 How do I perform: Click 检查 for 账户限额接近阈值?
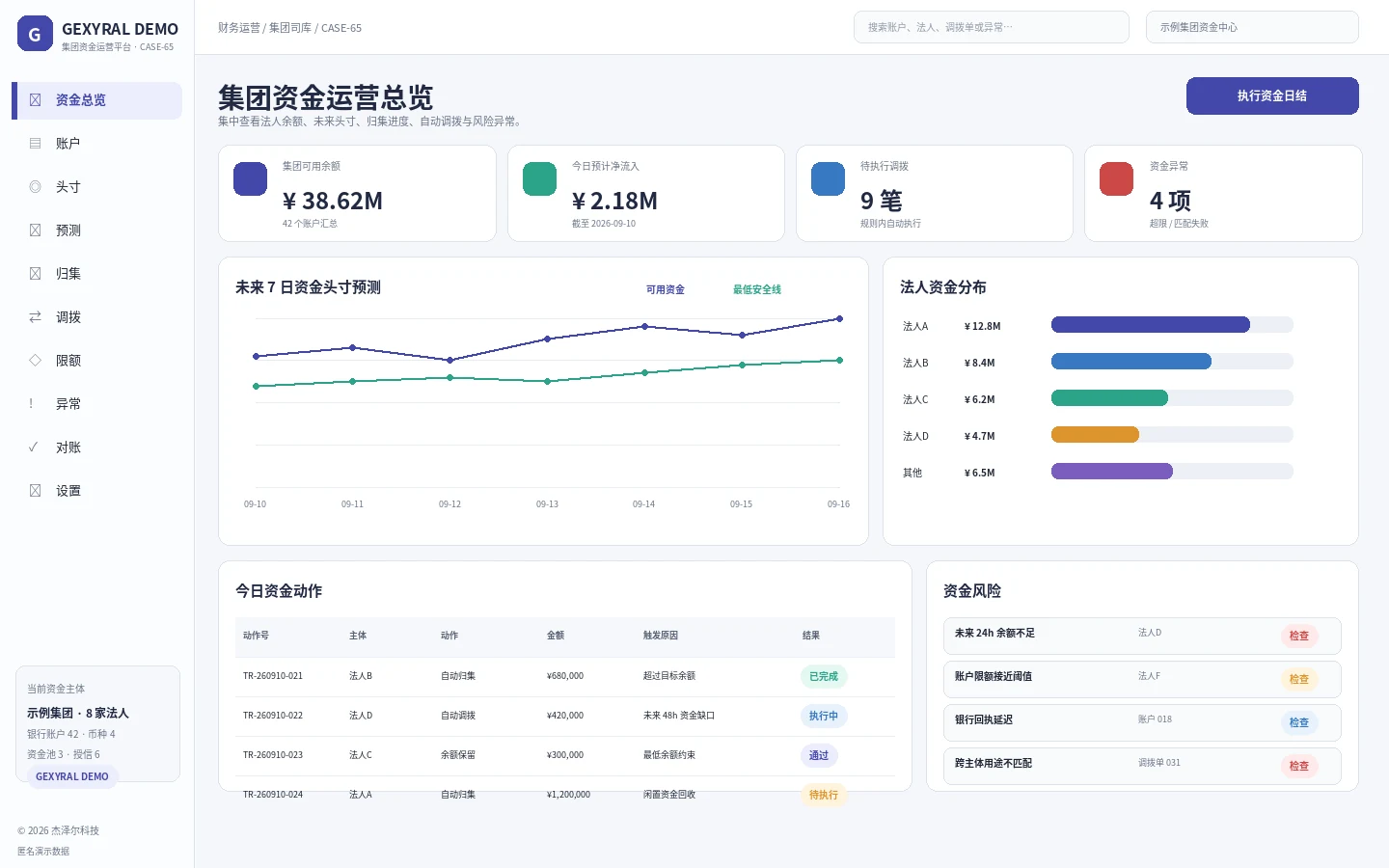[x=1299, y=679]
